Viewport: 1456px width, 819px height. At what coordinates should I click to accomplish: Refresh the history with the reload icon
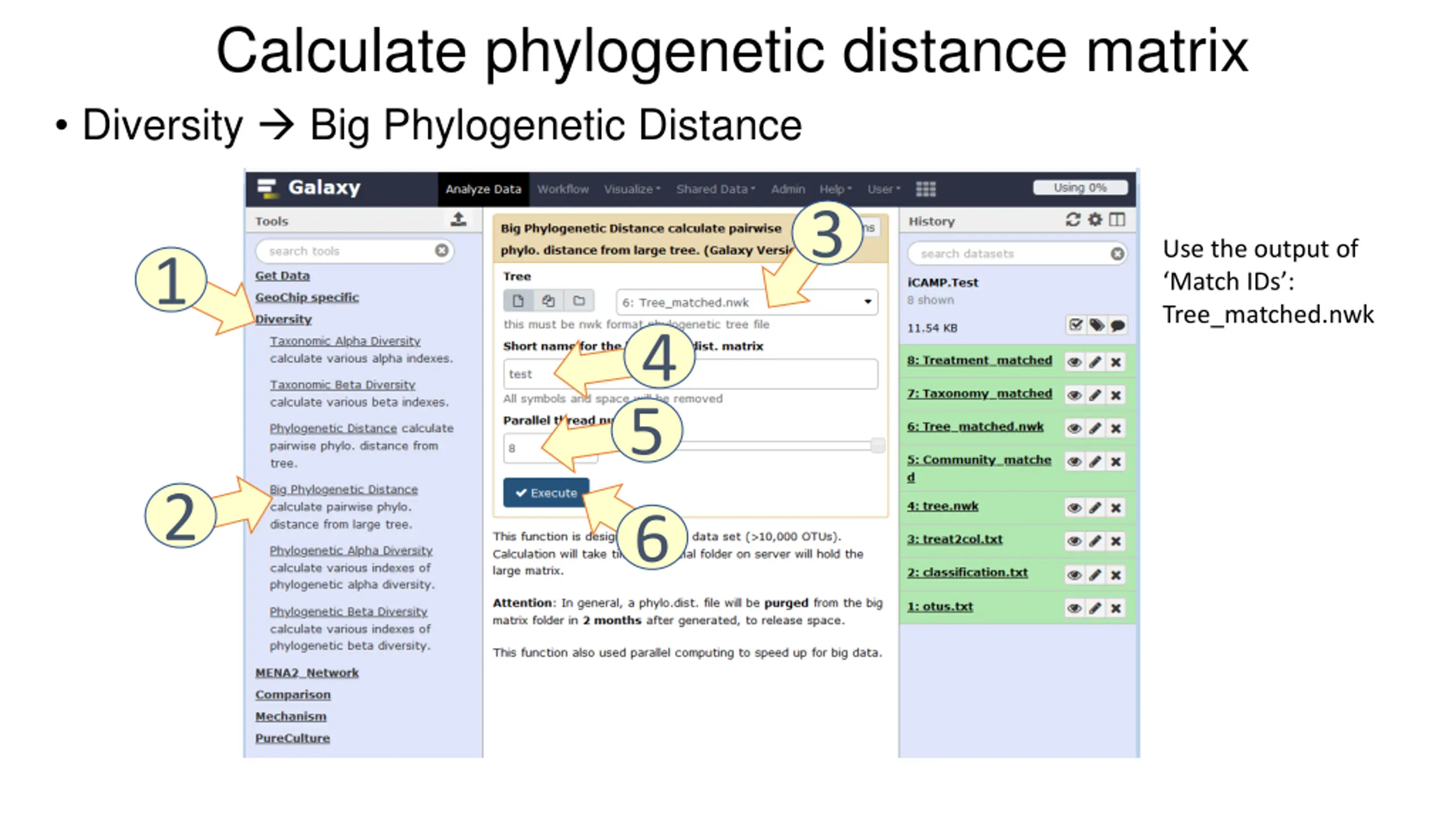point(1072,220)
